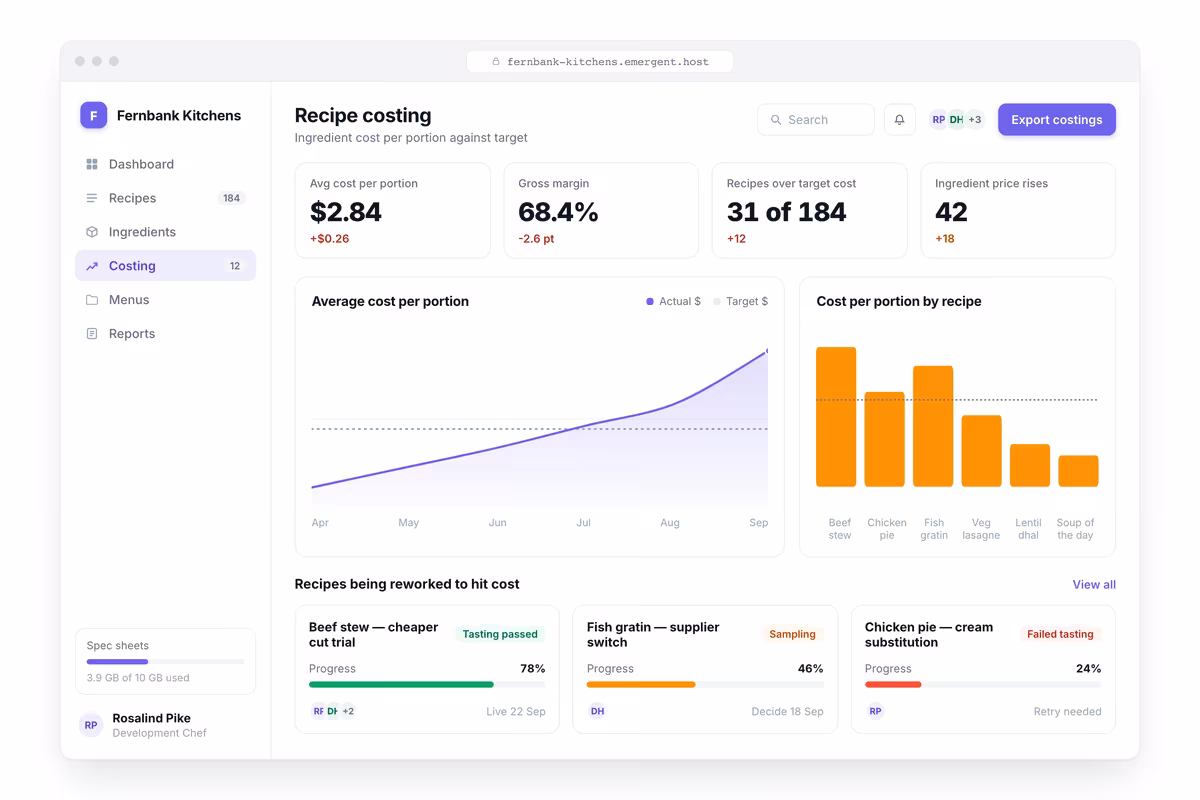
Task: Click the Chicken pie chart bar
Action: 884,439
